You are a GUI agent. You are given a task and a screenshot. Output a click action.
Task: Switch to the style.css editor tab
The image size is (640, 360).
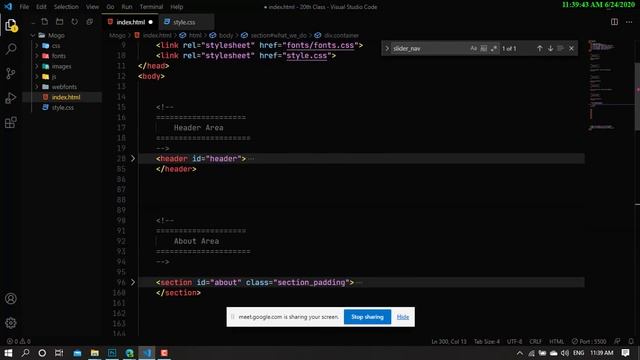point(186,22)
